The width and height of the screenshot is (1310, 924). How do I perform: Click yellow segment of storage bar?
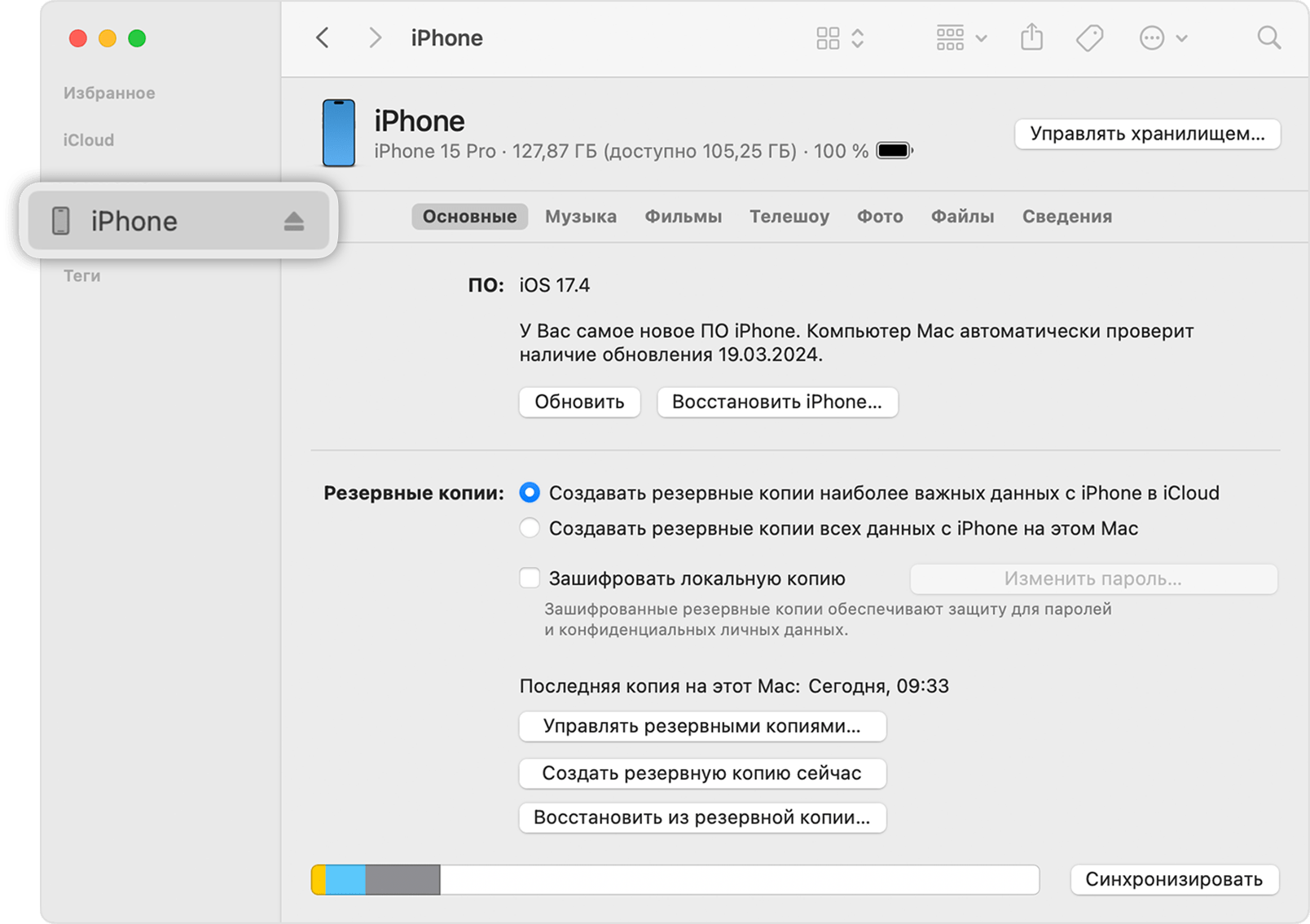point(319,880)
